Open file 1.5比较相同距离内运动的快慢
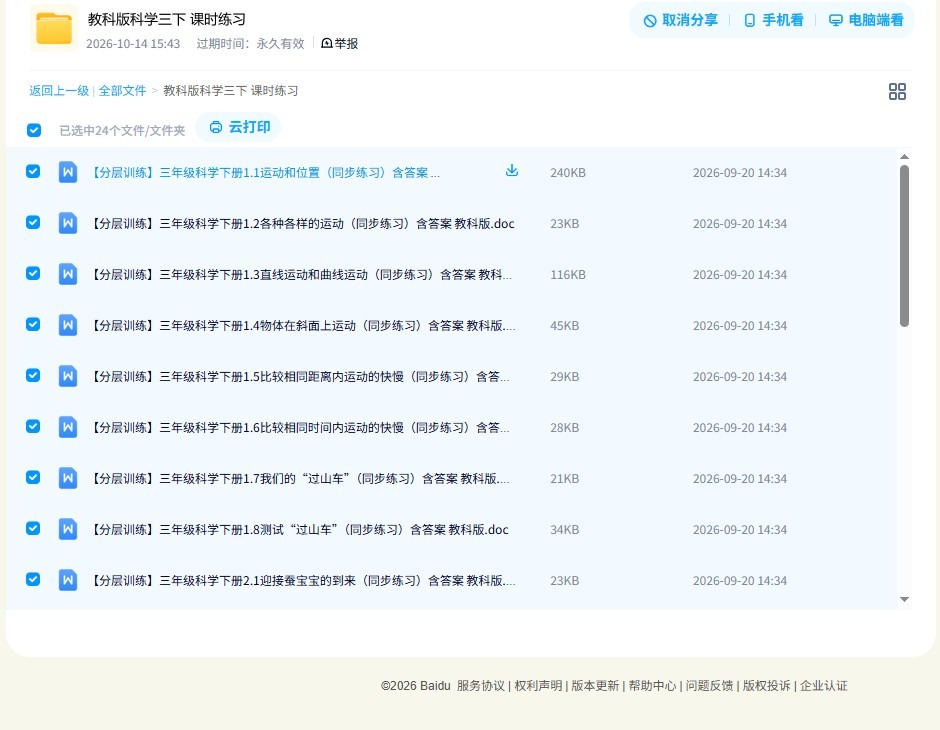940x730 pixels. tap(299, 376)
